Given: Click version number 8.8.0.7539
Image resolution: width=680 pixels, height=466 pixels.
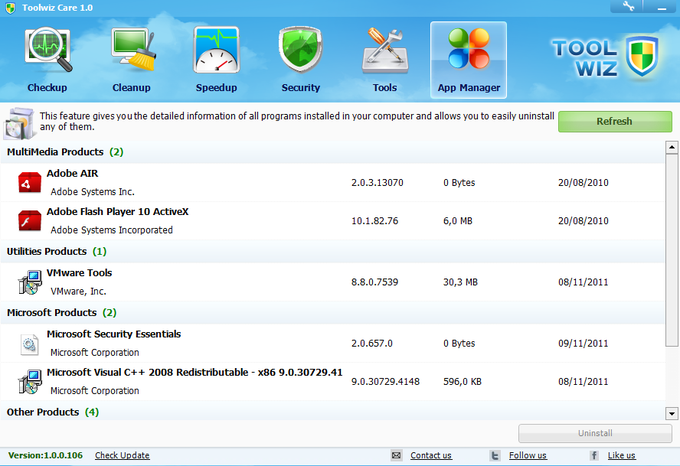Looking at the screenshot, I should click(375, 282).
